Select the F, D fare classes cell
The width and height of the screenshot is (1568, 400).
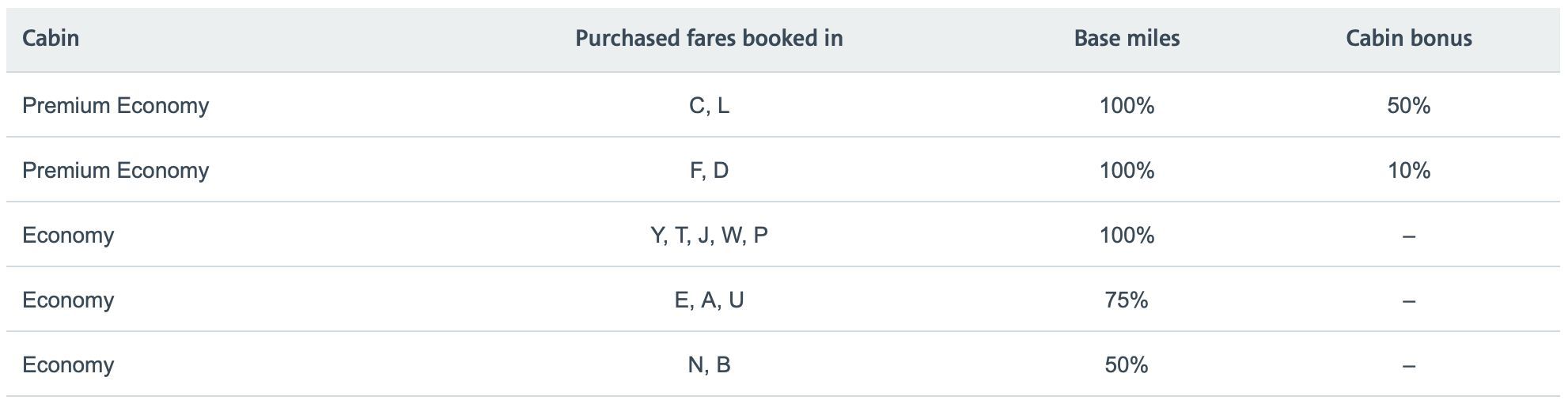tap(709, 171)
